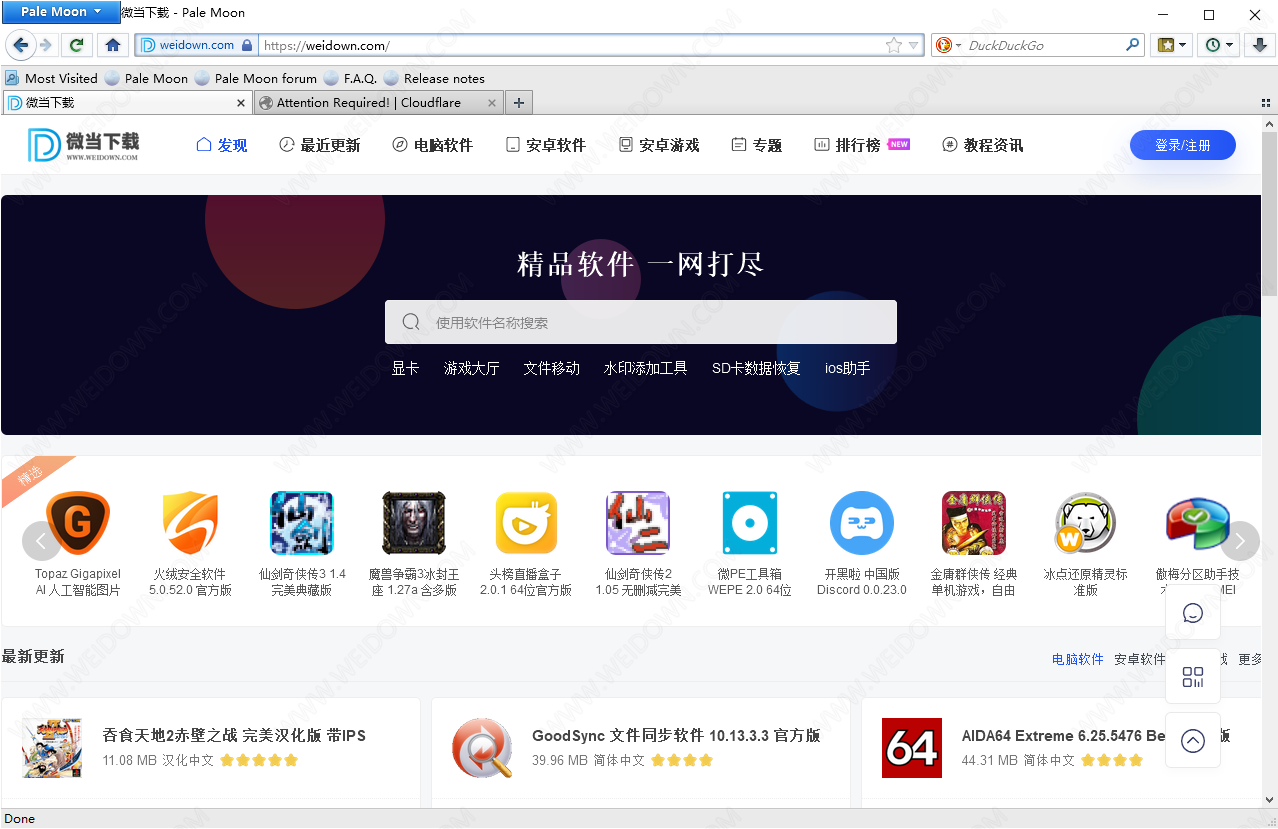The height and width of the screenshot is (829, 1278).
Task: Click the 登录/注册 button
Action: [1182, 145]
